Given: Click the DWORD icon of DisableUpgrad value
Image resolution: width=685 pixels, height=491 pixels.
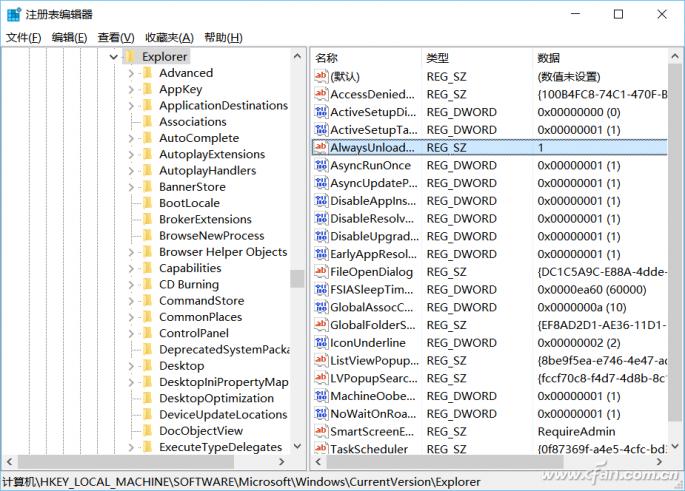Looking at the screenshot, I should 321,236.
